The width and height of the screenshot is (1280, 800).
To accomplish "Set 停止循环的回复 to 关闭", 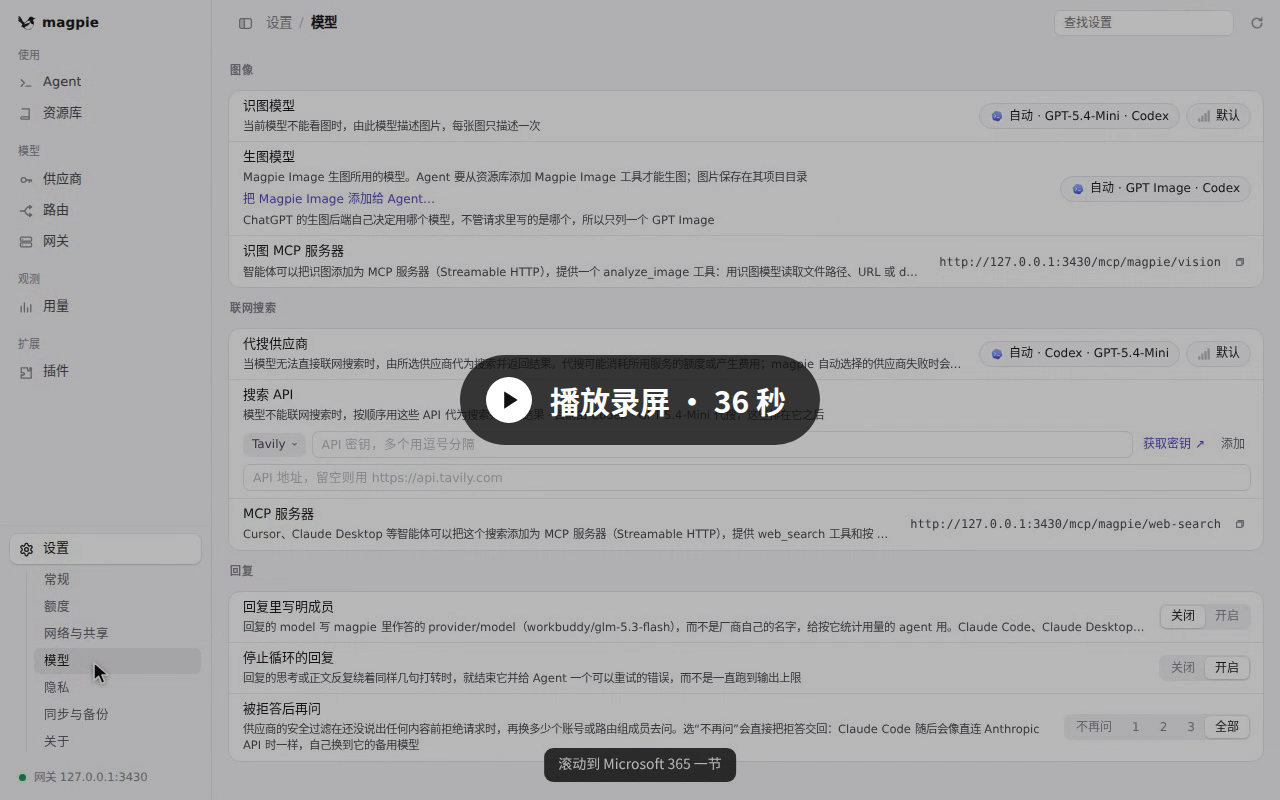I will point(1183,668).
